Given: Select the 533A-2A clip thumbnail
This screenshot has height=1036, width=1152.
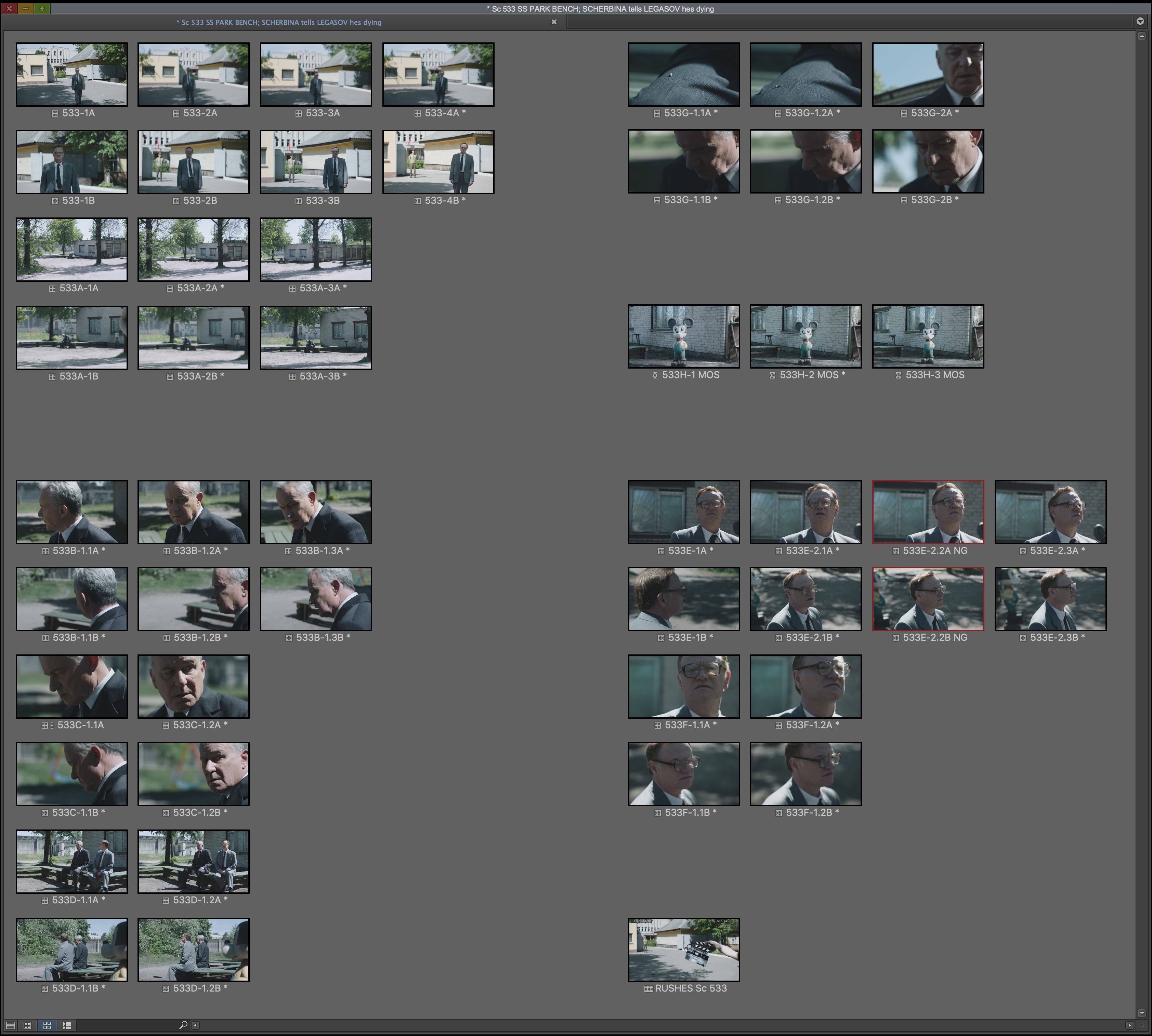Looking at the screenshot, I should [x=194, y=250].
